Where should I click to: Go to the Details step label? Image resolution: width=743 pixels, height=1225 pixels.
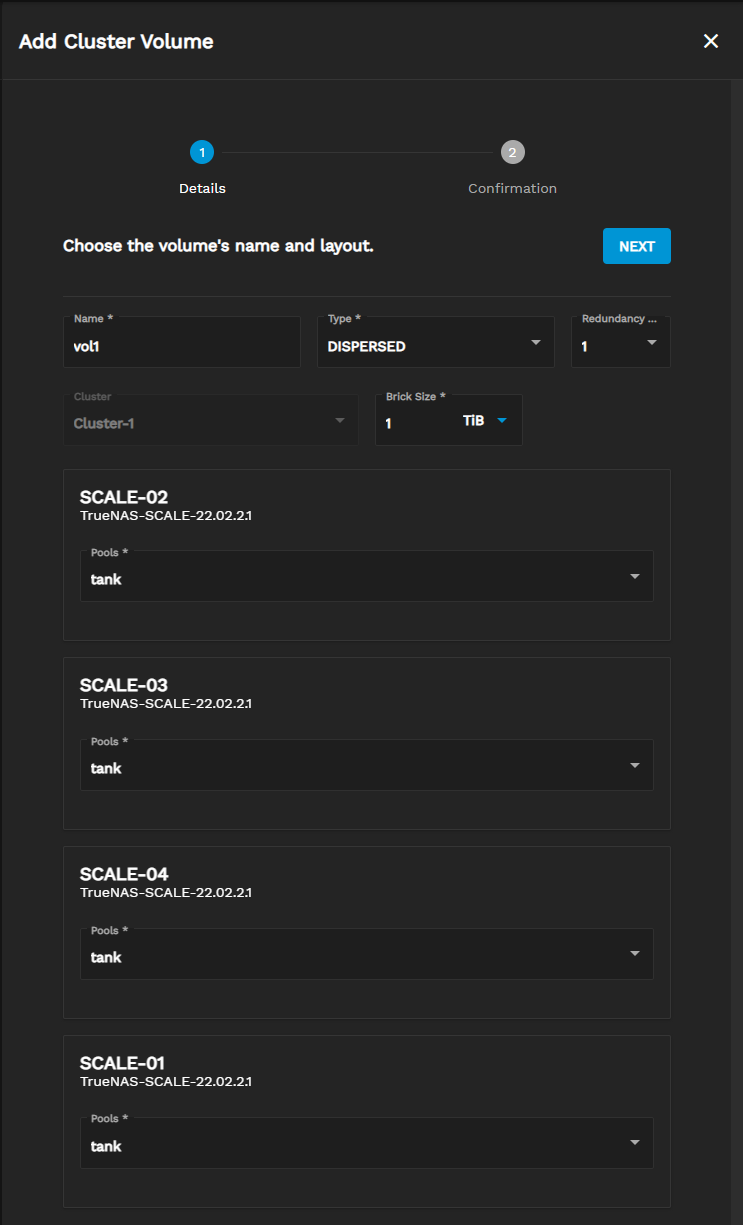coord(202,188)
